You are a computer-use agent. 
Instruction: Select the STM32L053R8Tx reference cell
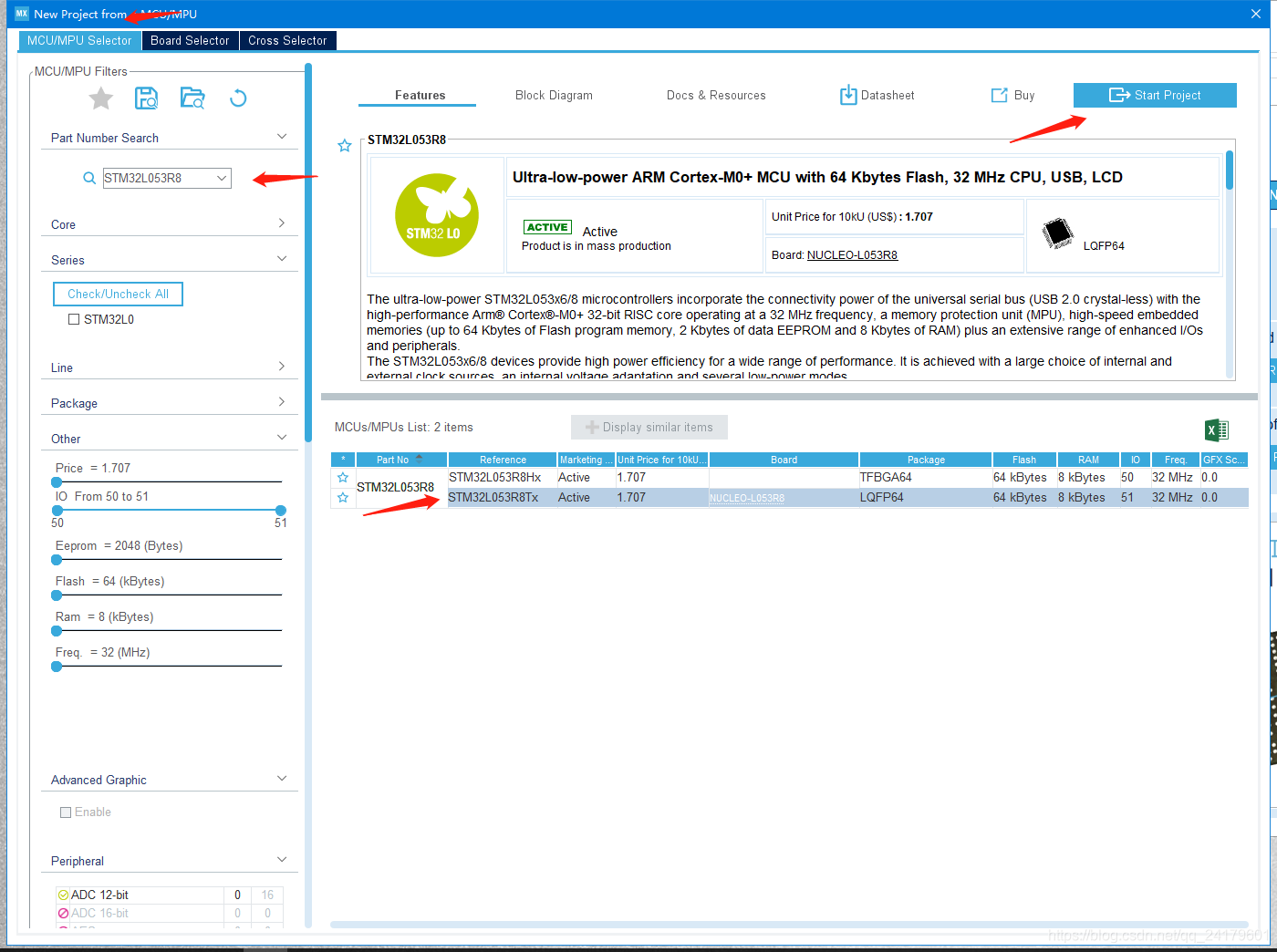pyautogui.click(x=502, y=498)
